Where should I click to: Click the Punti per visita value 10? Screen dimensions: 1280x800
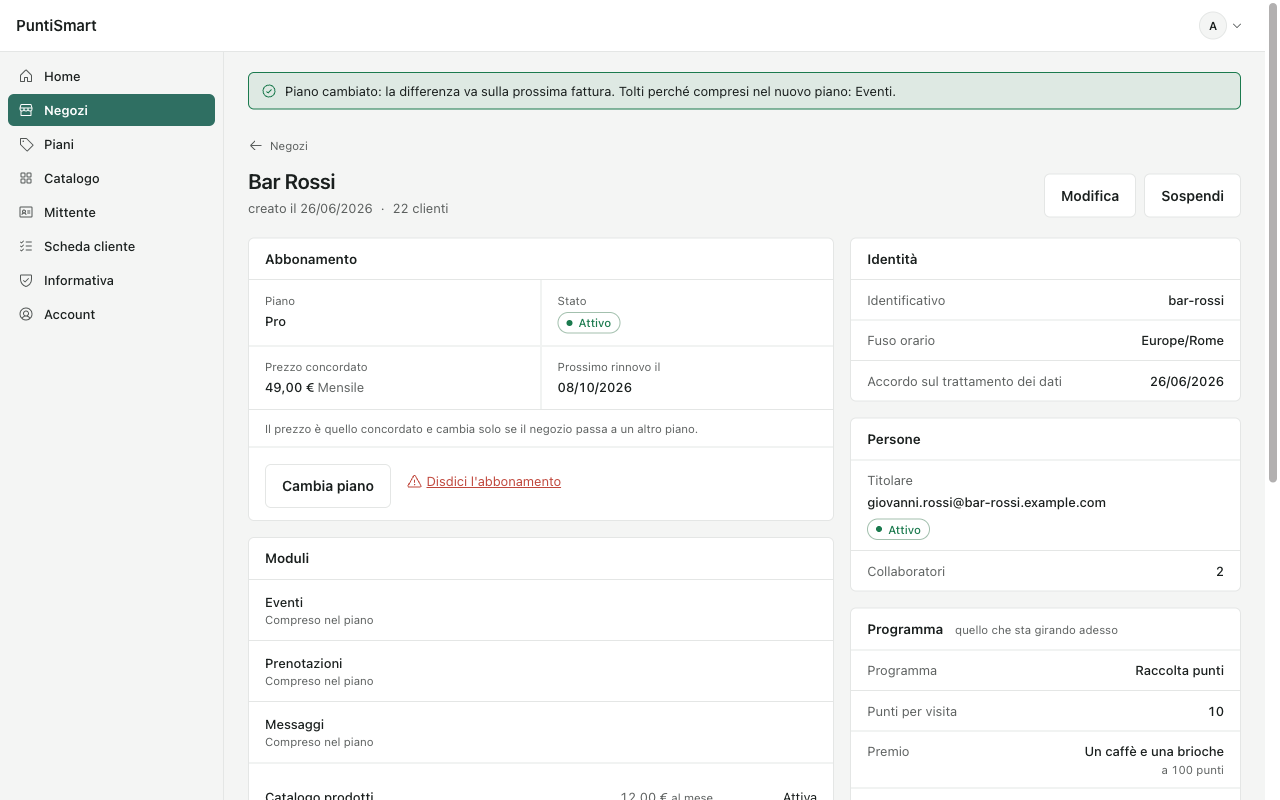click(x=1216, y=712)
